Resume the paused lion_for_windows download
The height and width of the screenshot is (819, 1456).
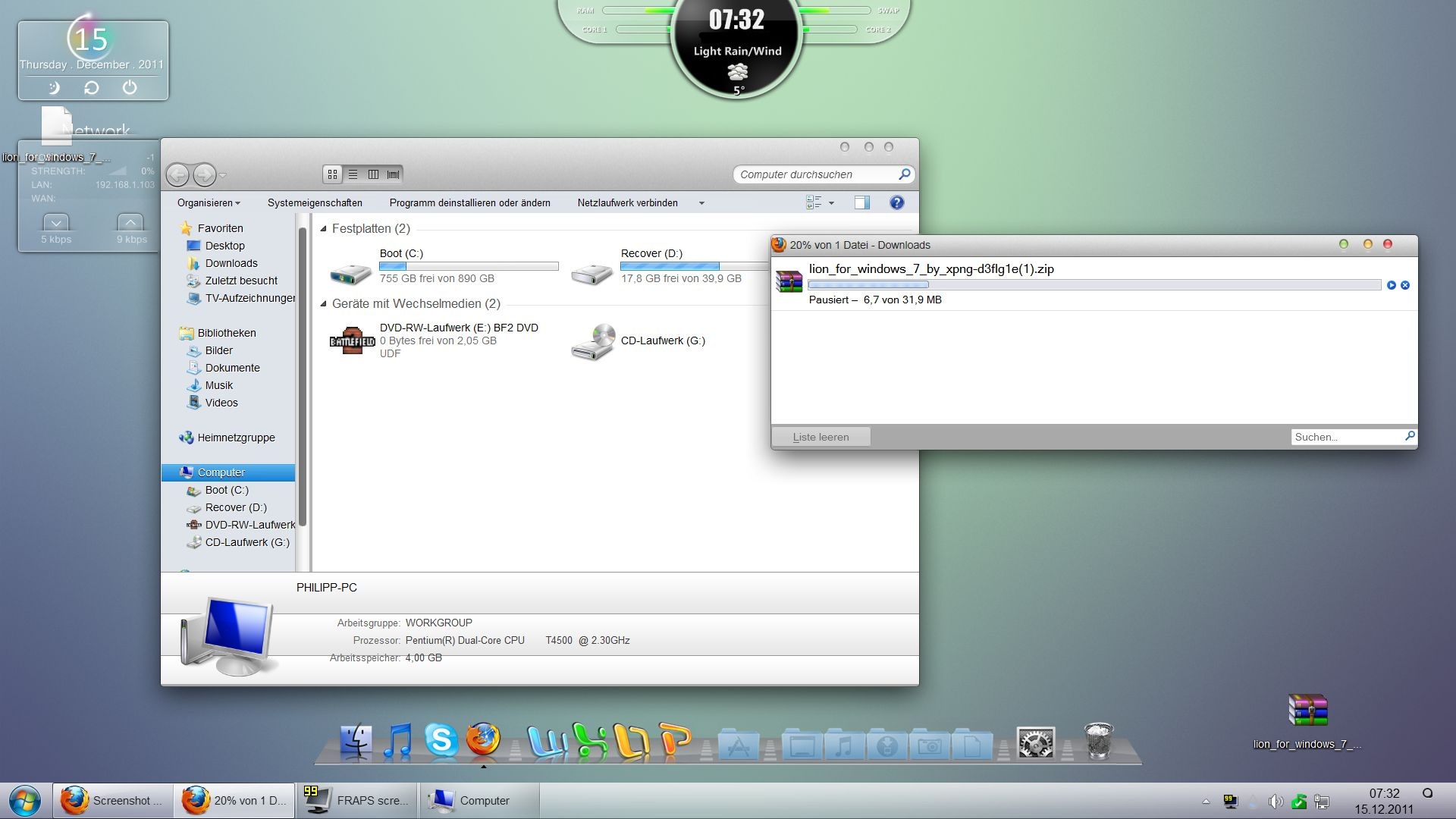(x=1391, y=285)
